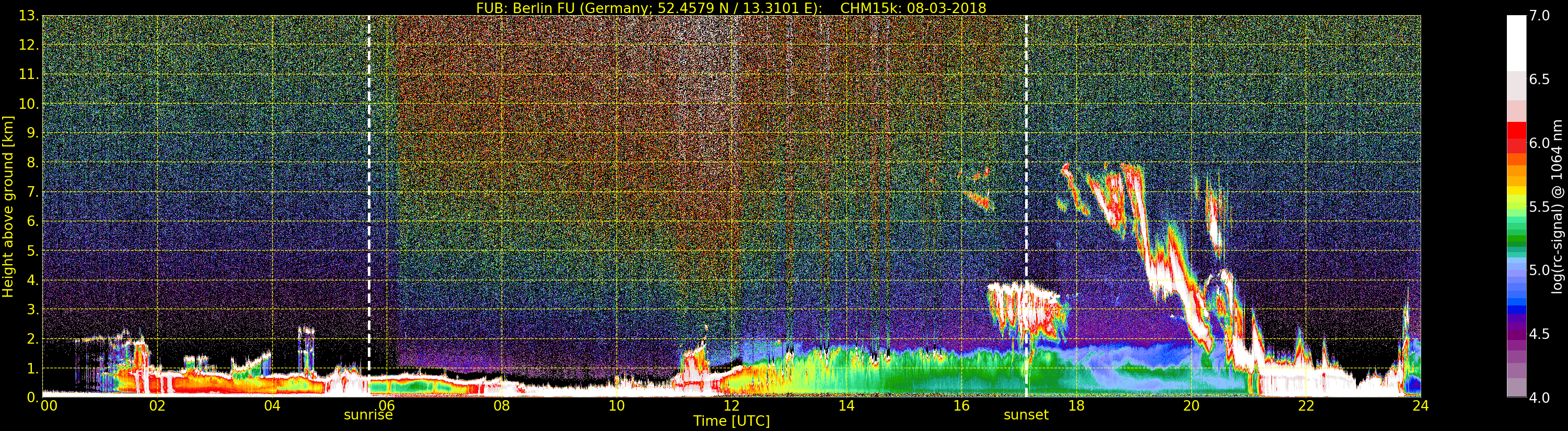
Task: Click the "24" tick on the time axis
Action: [1420, 406]
